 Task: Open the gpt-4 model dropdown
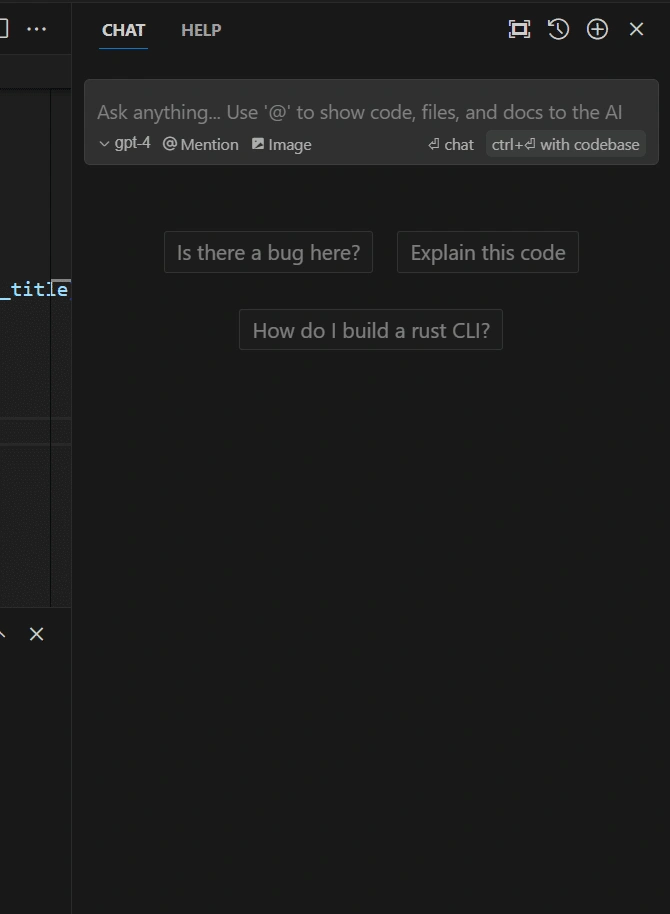[125, 143]
